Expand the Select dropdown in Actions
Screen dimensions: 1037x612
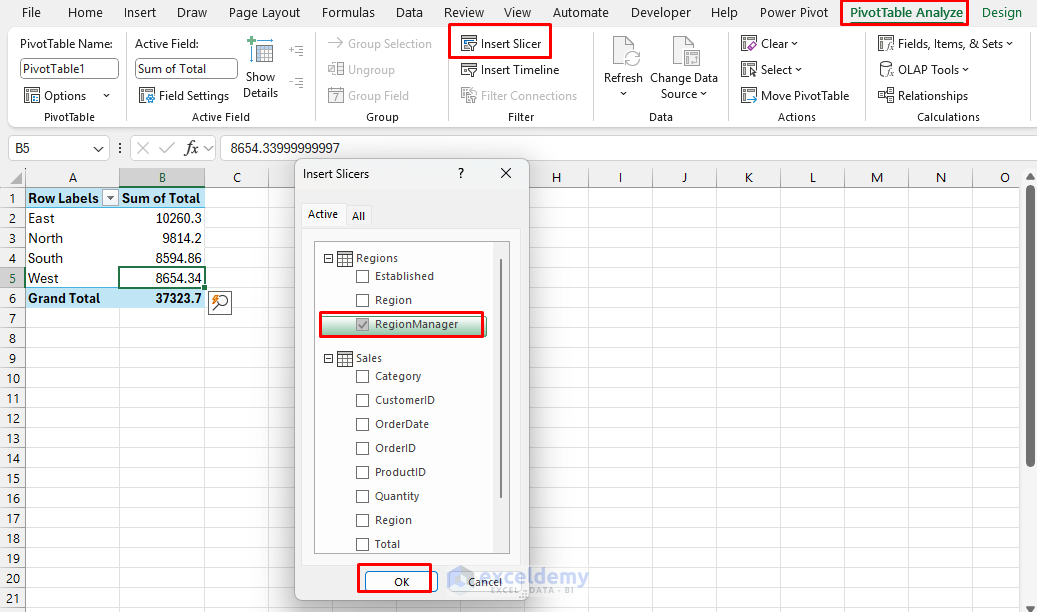798,69
